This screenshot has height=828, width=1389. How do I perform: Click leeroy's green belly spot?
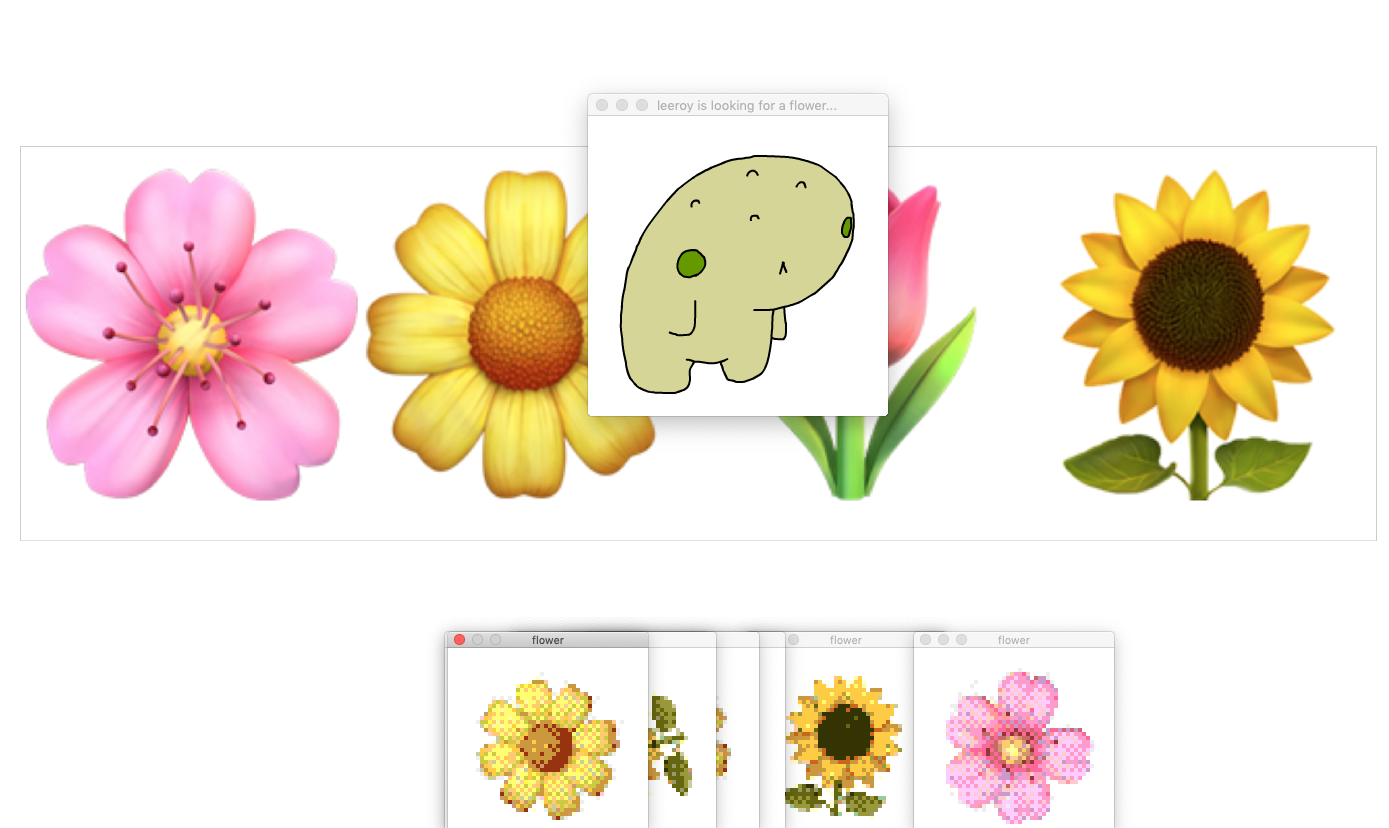tap(691, 262)
